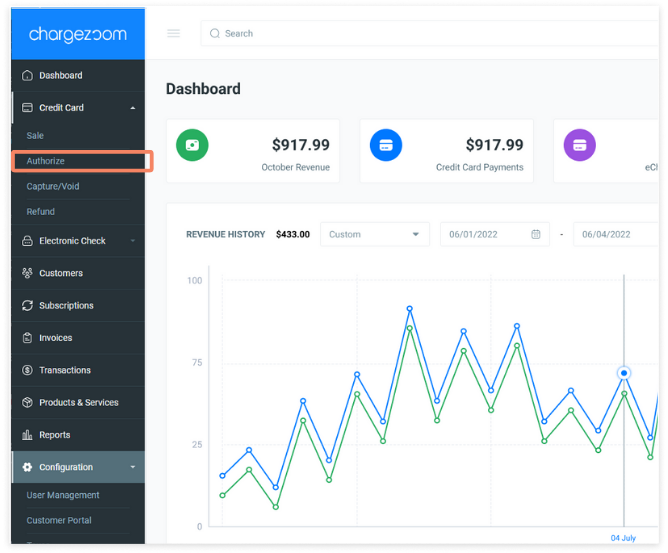Image resolution: width=668 pixels, height=553 pixels.
Task: Click the October Revenue label
Action: point(296,167)
